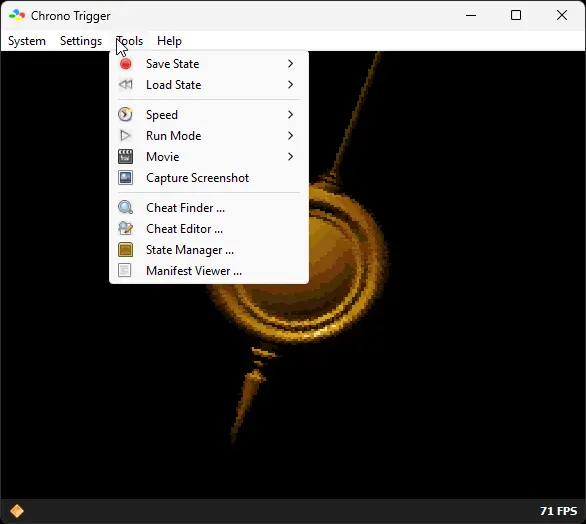
Task: Click the Capture Screenshot picture icon
Action: pos(126,178)
